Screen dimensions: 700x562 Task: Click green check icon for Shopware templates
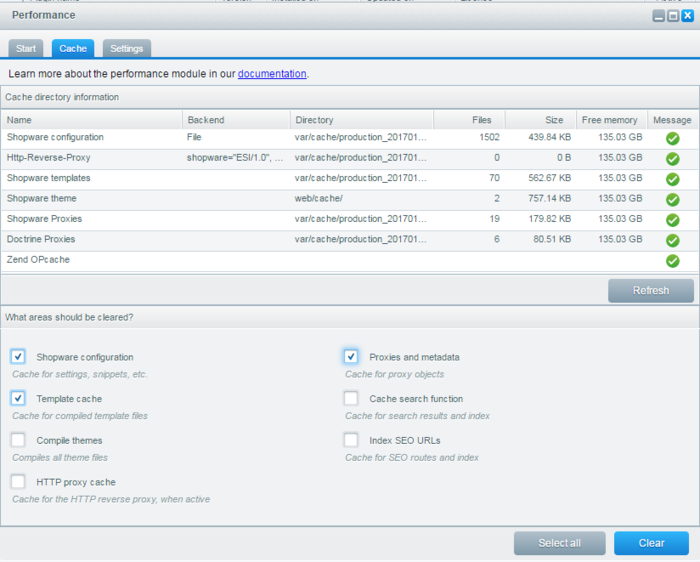672,179
